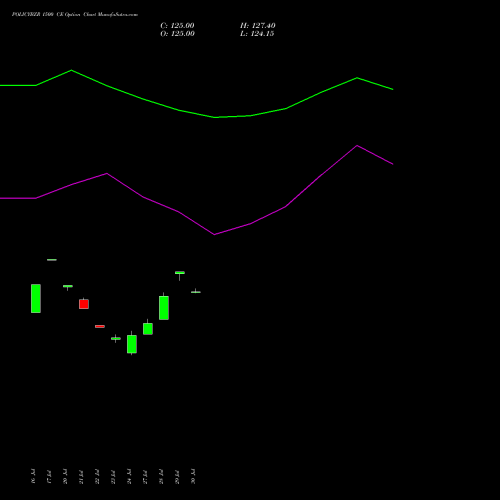Click the small red candle for 22 Jul
500x500 pixels.
click(x=100, y=326)
